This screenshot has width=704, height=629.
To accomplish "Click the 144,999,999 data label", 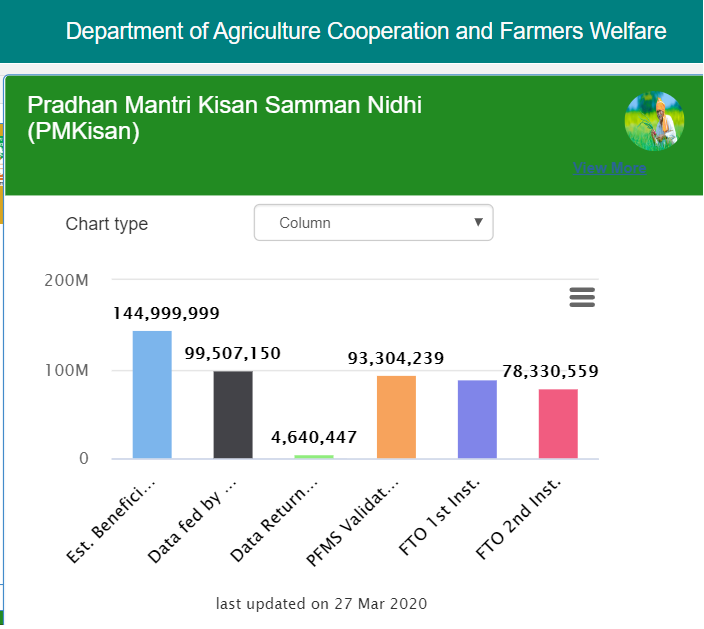I will tap(166, 313).
